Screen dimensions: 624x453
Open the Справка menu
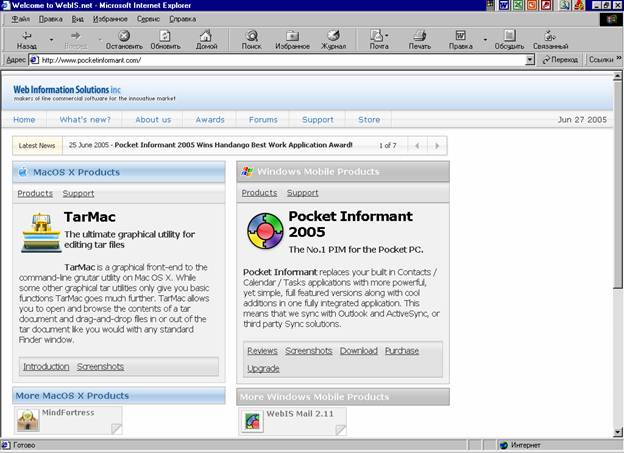[182, 19]
